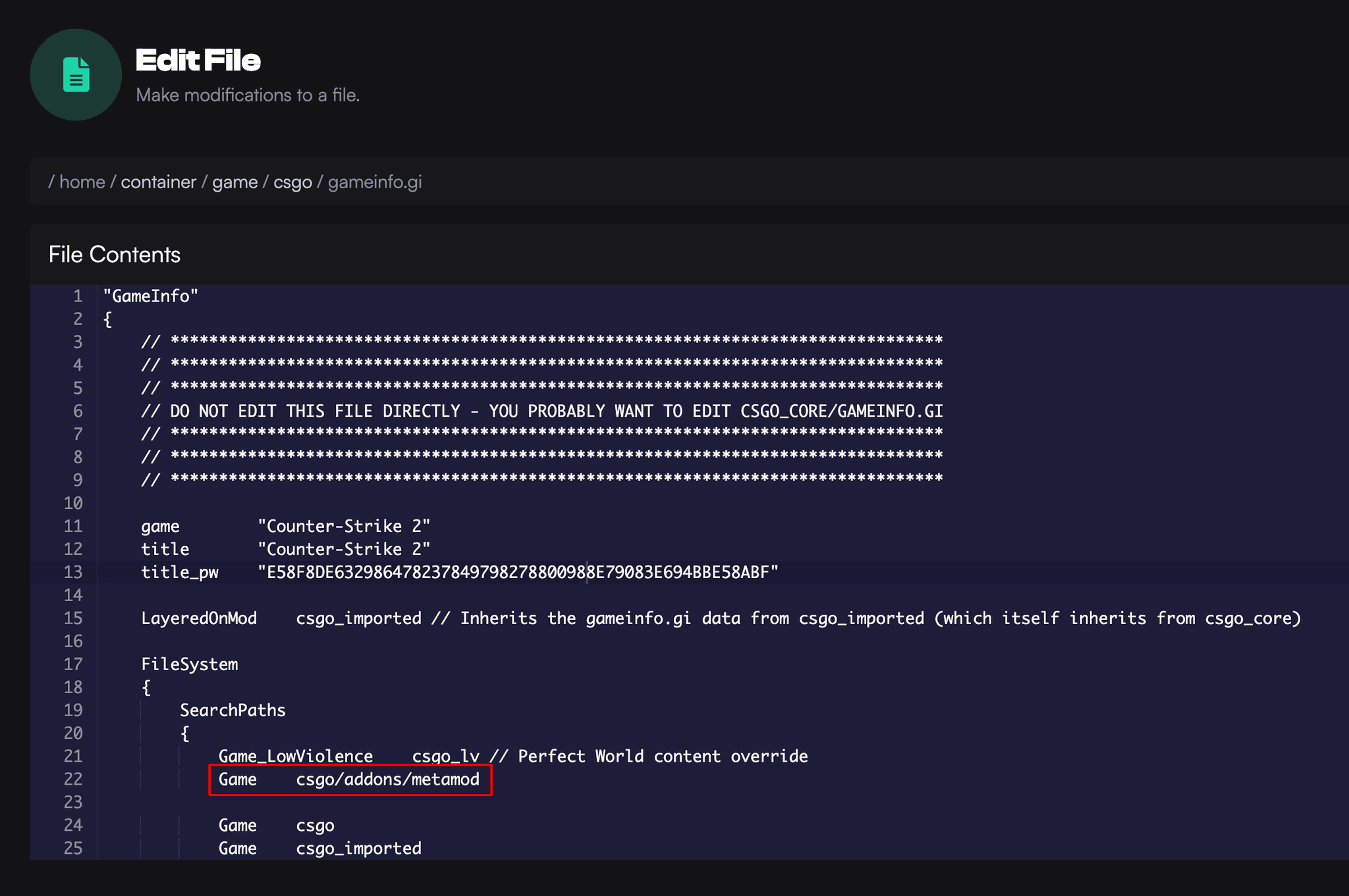Place cursor on the FileSystem keyword
Screen dimensions: 1349x896
pos(189,664)
